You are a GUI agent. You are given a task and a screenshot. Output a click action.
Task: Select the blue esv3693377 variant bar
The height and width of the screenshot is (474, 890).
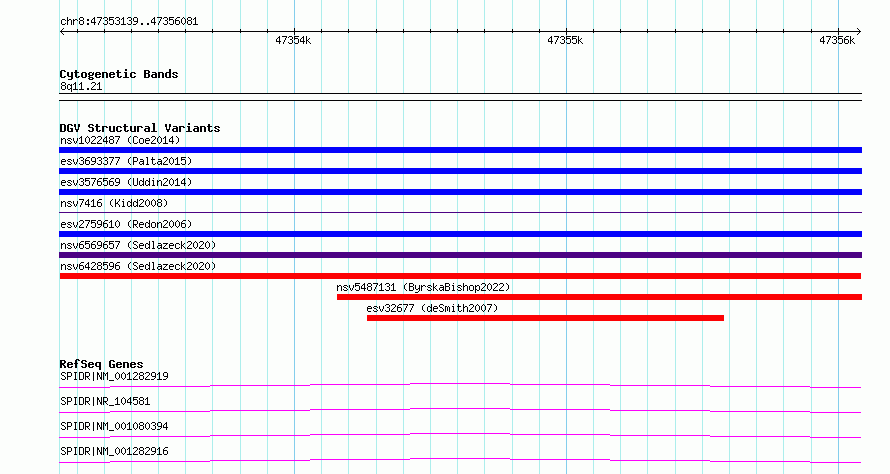point(460,171)
